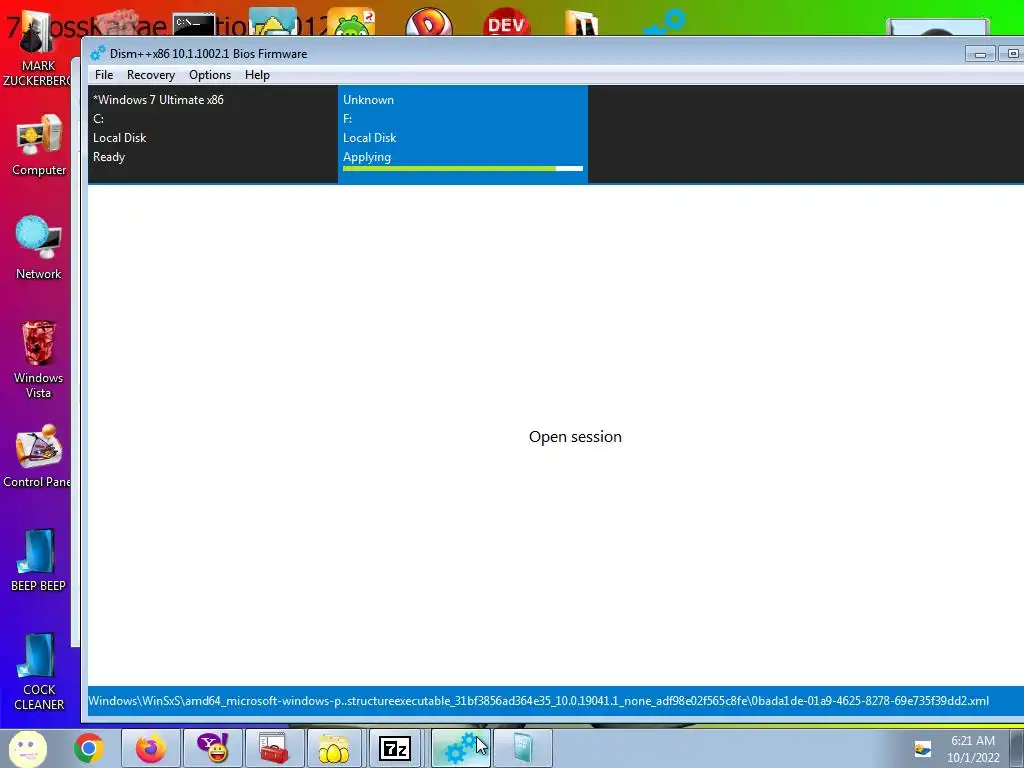The width and height of the screenshot is (1024, 768).
Task: Open 7-Zip from the taskbar
Action: coord(395,748)
